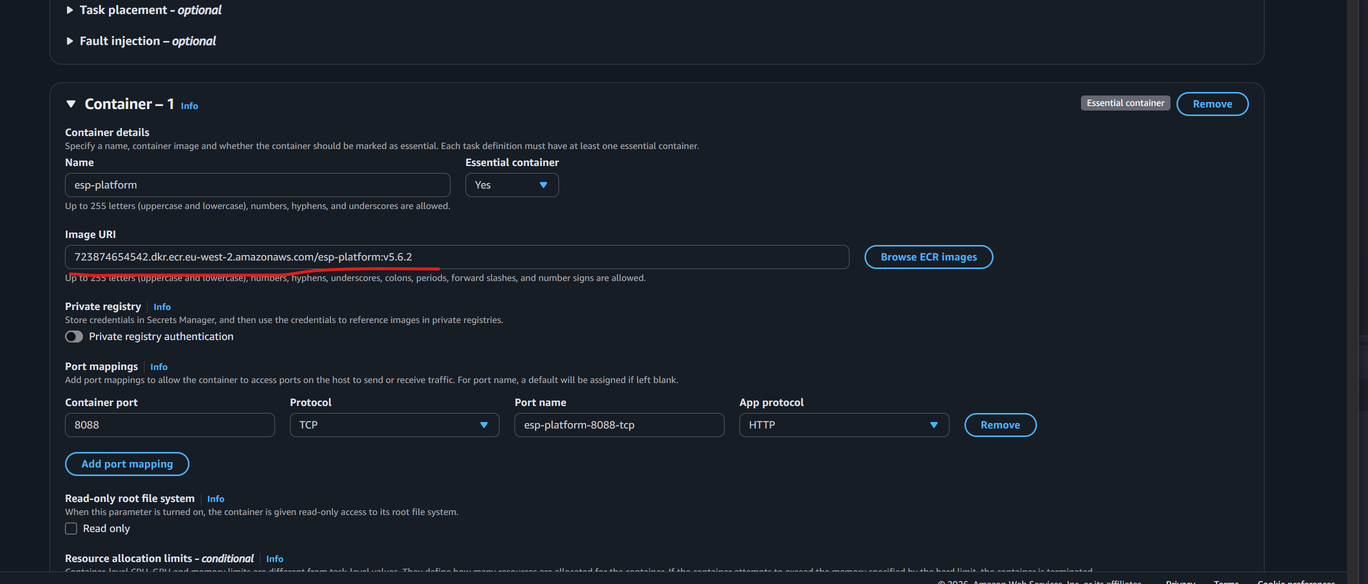Open the Protocol TCP dropdown
1368x584 pixels.
[x=394, y=425]
